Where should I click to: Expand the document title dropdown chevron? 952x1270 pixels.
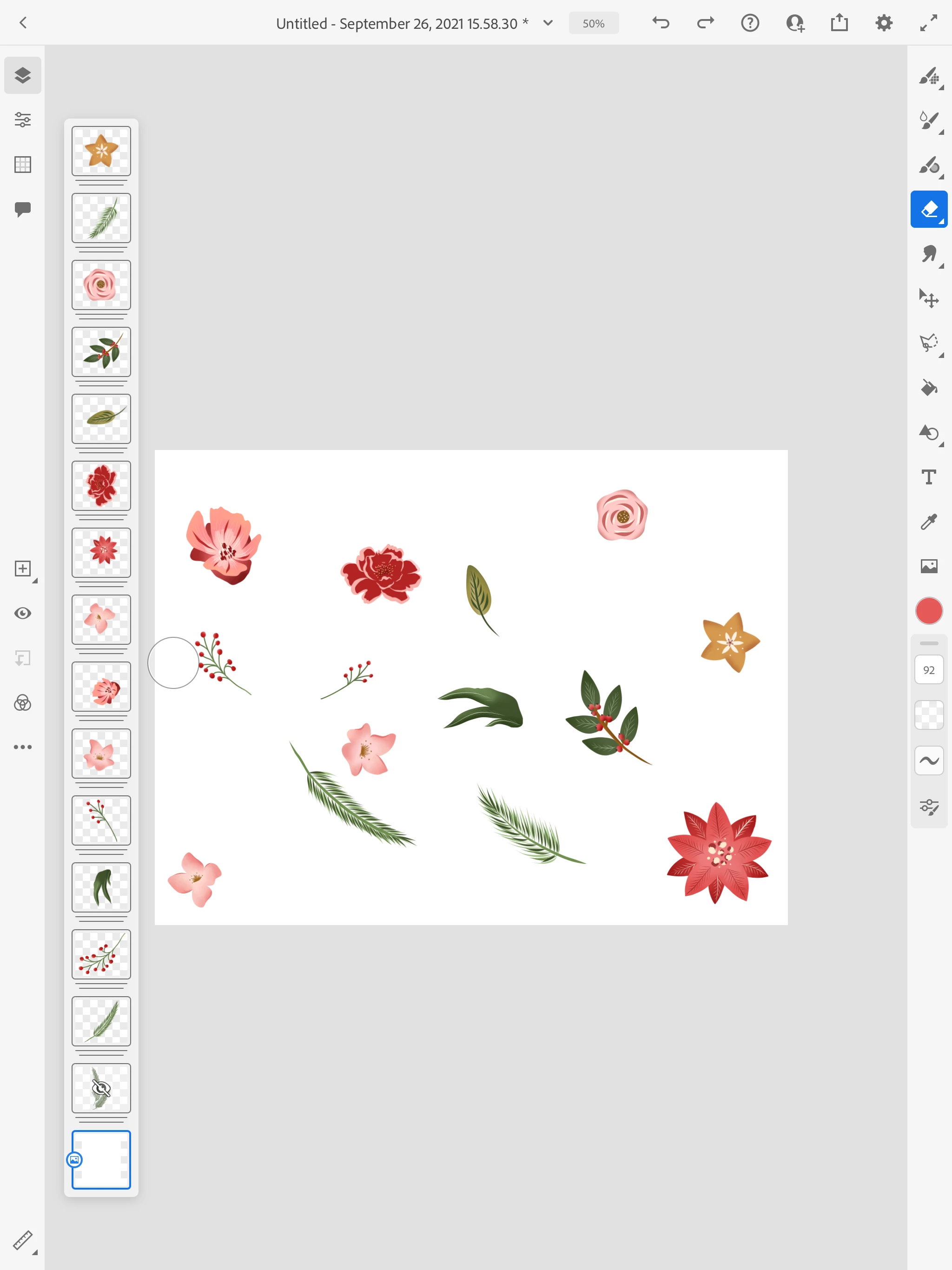point(548,23)
